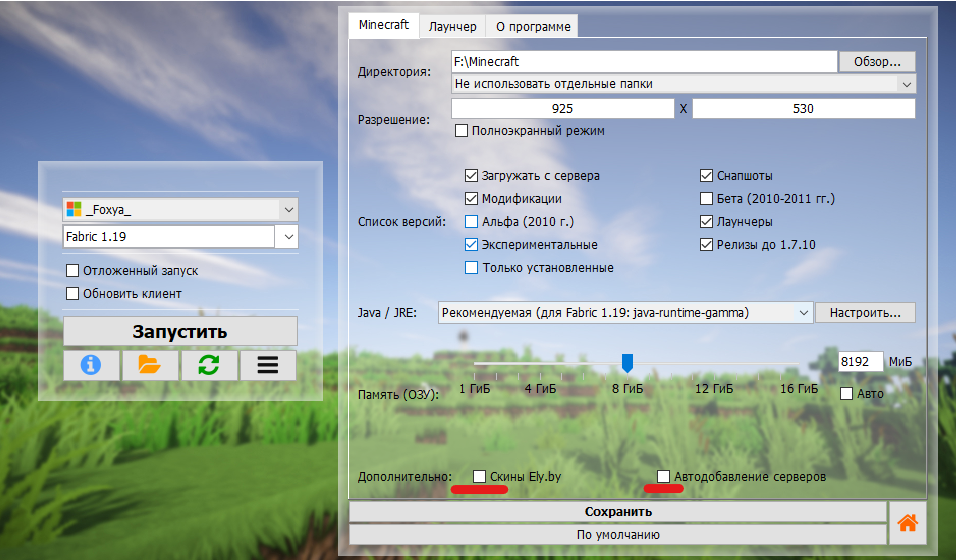
Task: Uncheck the Снапшоты checkbox
Action: tap(707, 176)
